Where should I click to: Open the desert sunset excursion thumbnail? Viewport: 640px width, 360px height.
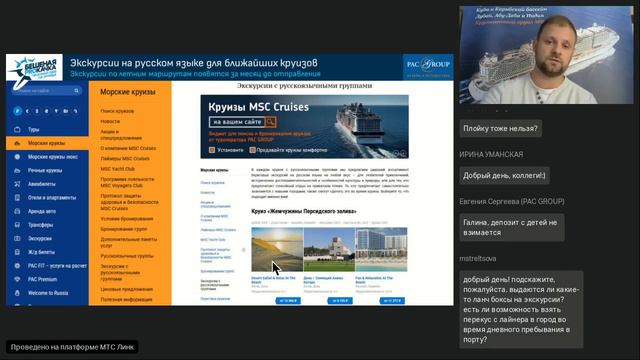[277, 249]
